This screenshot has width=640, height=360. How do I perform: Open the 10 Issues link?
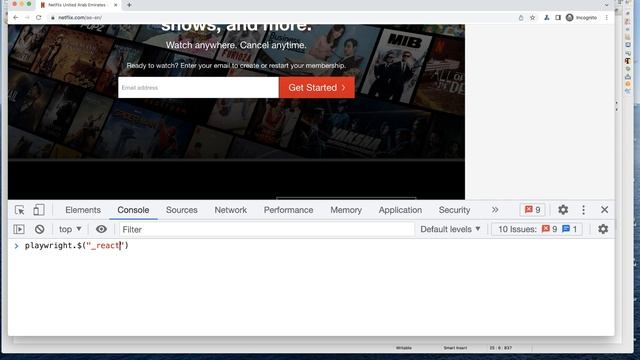click(x=538, y=229)
